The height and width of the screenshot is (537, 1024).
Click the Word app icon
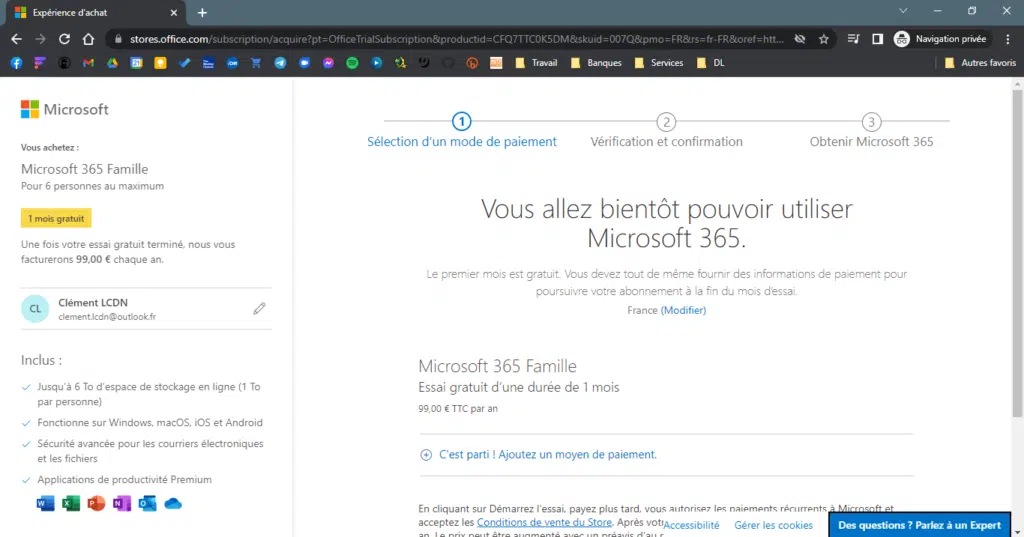coord(45,504)
